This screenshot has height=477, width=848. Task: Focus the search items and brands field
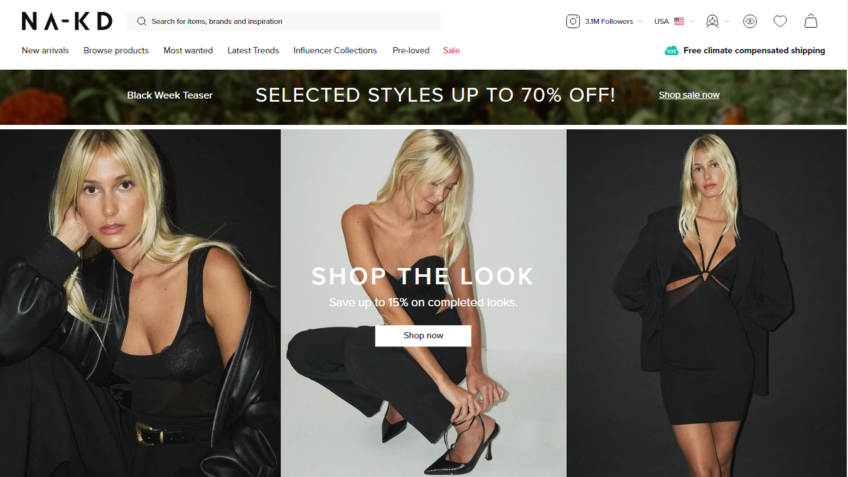click(283, 21)
